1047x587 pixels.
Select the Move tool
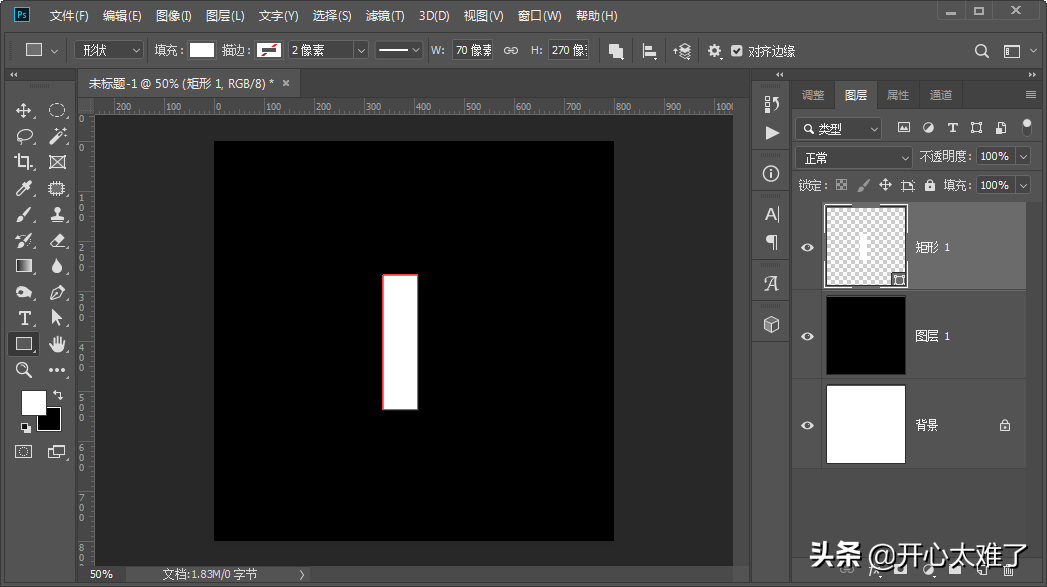click(x=23, y=110)
